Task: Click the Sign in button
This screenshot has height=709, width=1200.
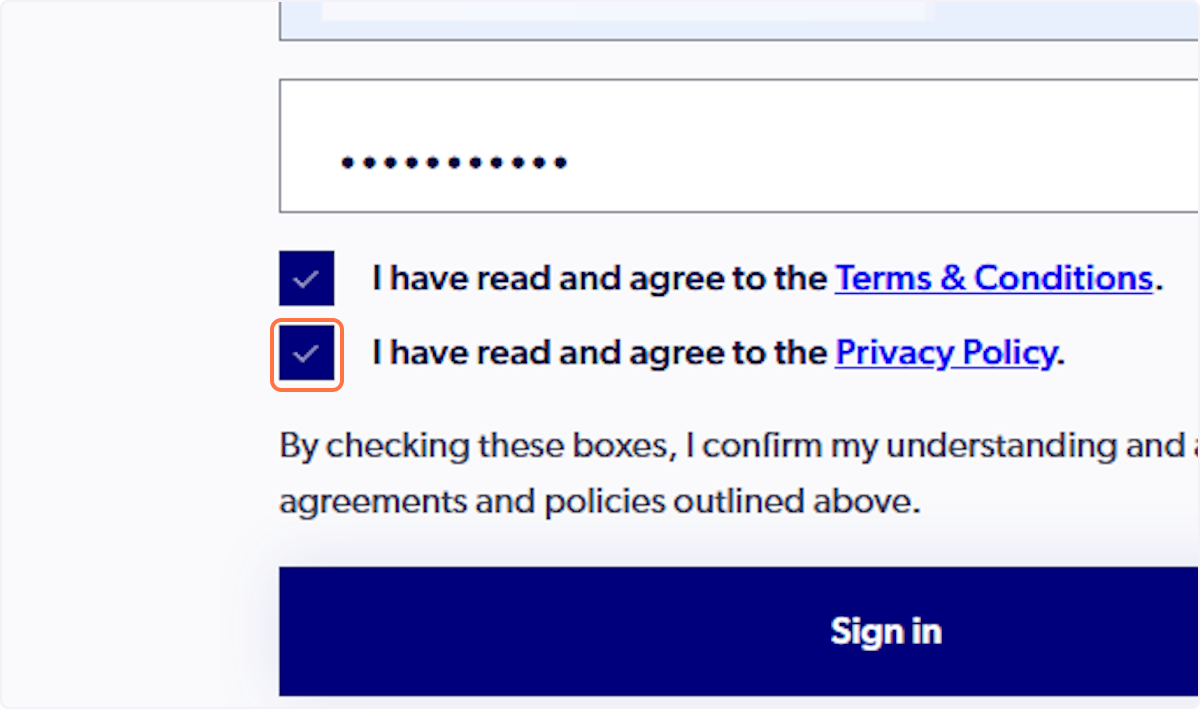Action: click(x=886, y=631)
